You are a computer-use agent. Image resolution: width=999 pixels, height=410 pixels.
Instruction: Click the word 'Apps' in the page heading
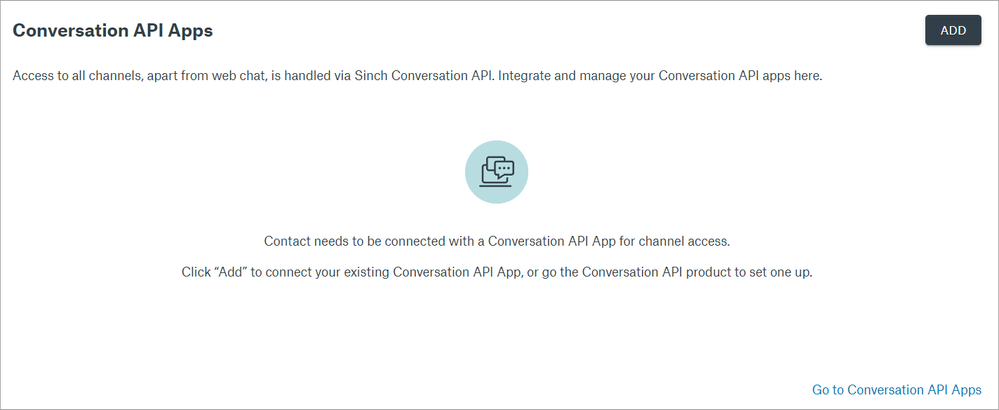[192, 30]
